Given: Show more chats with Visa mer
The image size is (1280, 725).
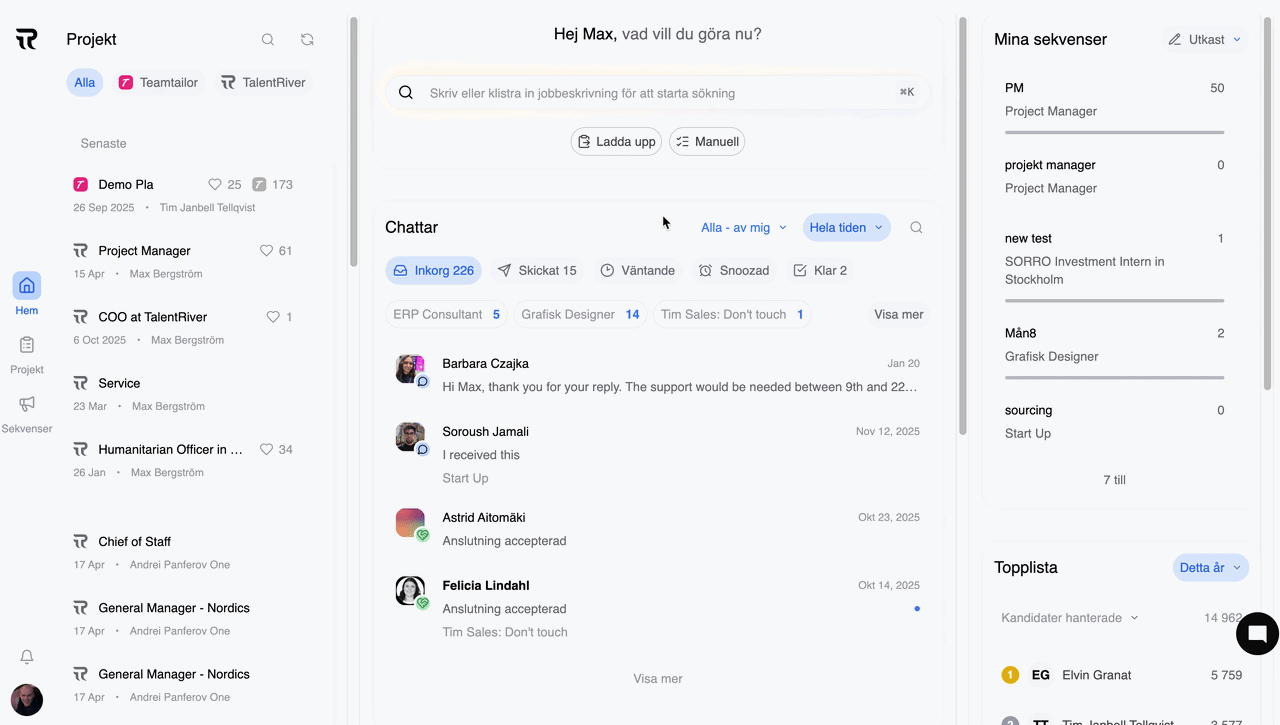Looking at the screenshot, I should tap(658, 679).
